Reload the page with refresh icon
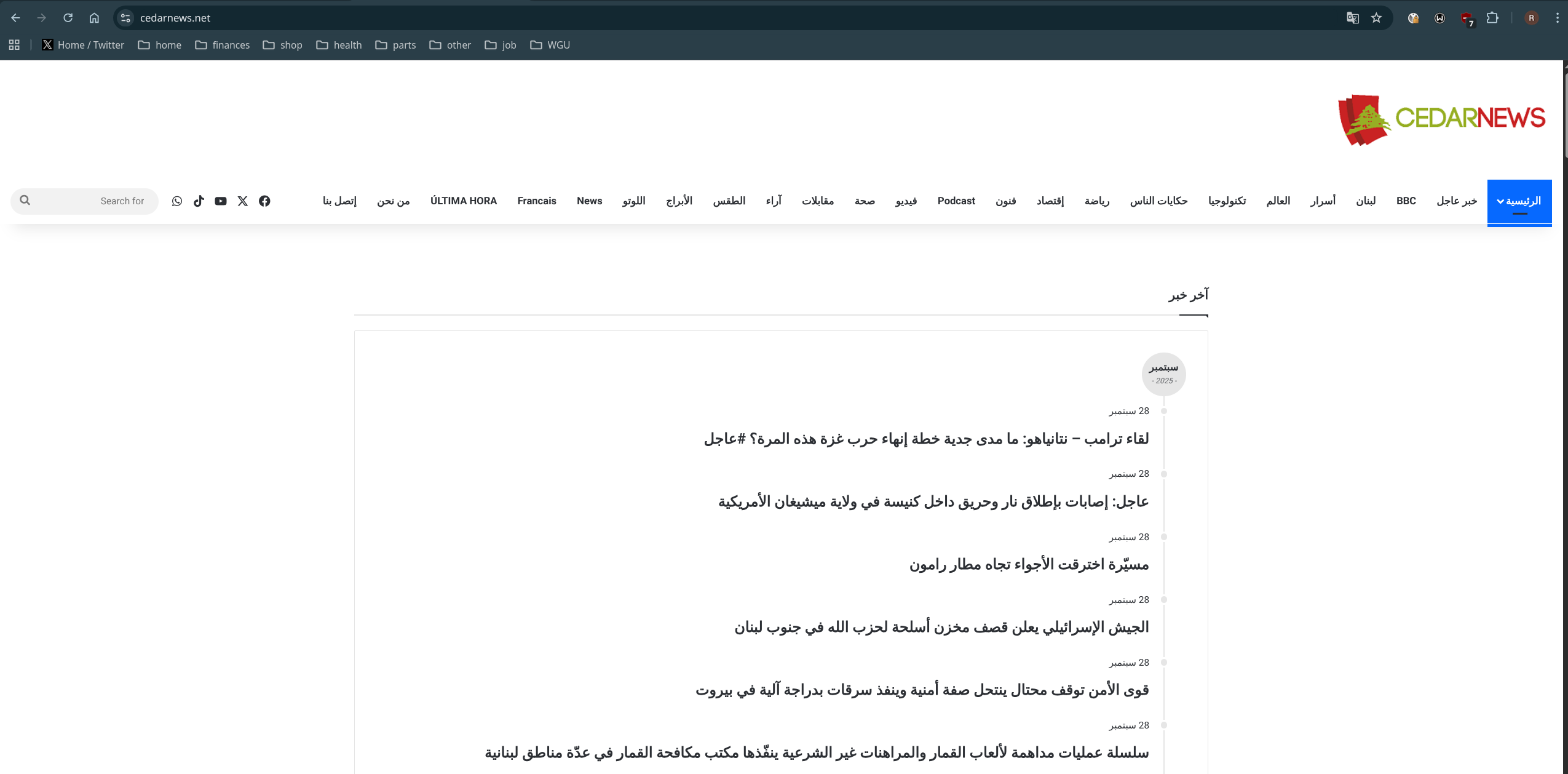The height and width of the screenshot is (774, 1568). click(x=68, y=18)
